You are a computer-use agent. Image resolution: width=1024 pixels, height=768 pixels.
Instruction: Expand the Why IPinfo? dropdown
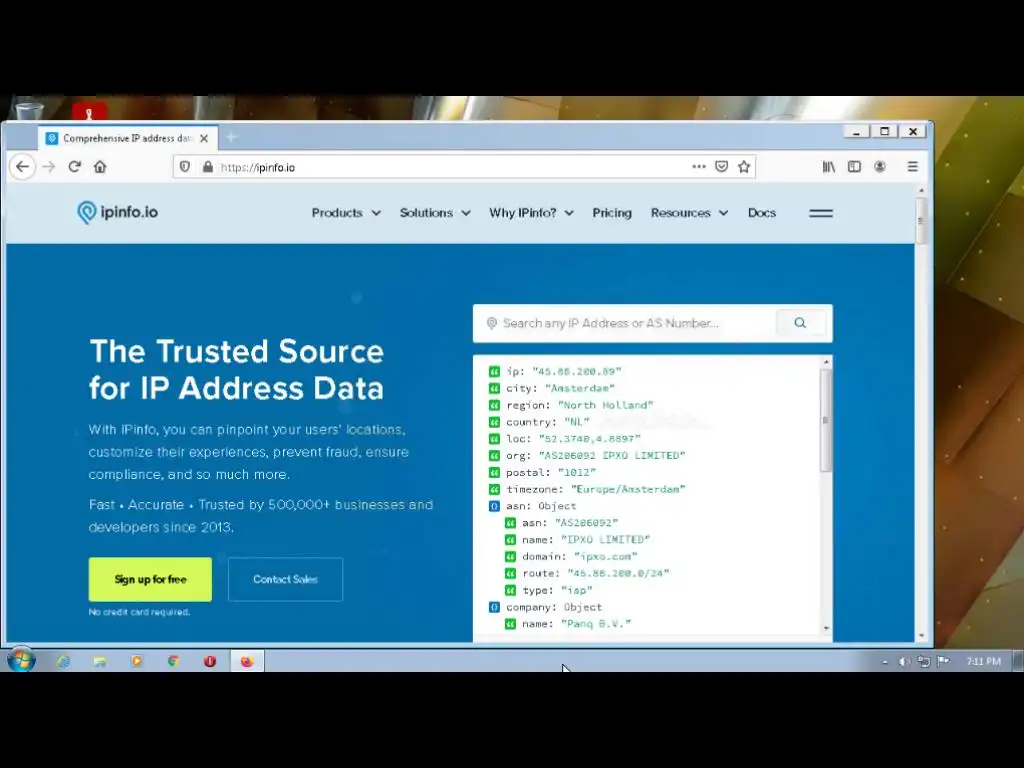tap(532, 213)
